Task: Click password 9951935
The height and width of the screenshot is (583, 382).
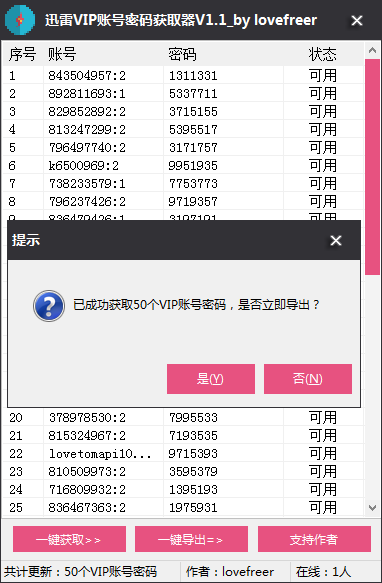Action: 193,165
